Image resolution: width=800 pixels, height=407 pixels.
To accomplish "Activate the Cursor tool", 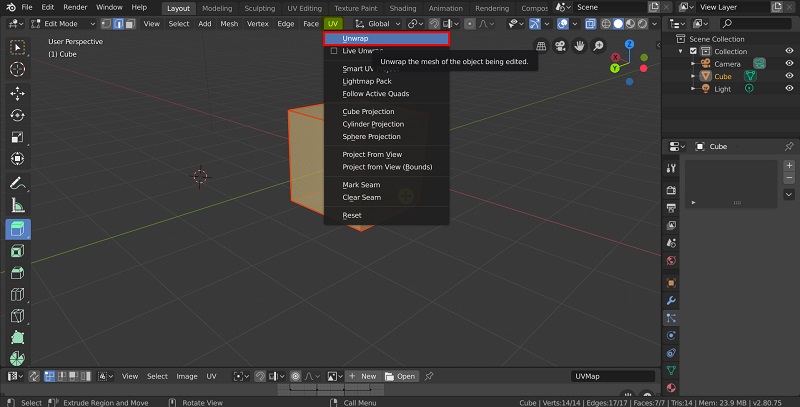I will (17, 69).
